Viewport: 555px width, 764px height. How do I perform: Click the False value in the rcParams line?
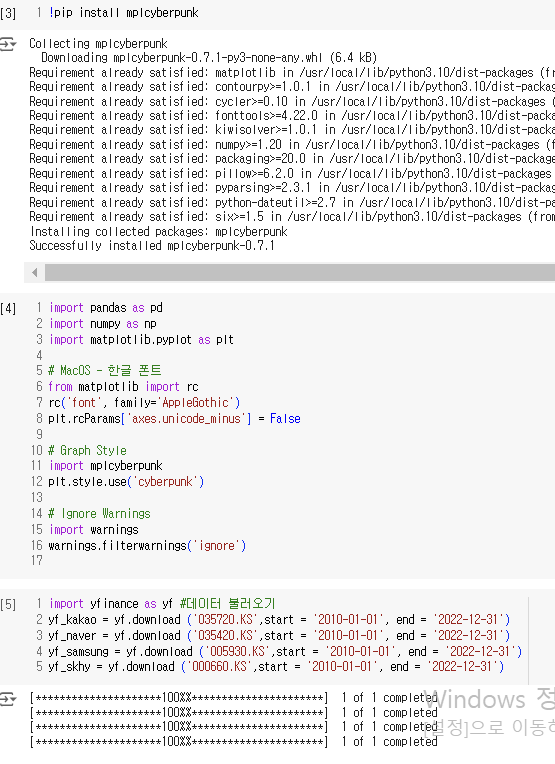click(x=285, y=419)
